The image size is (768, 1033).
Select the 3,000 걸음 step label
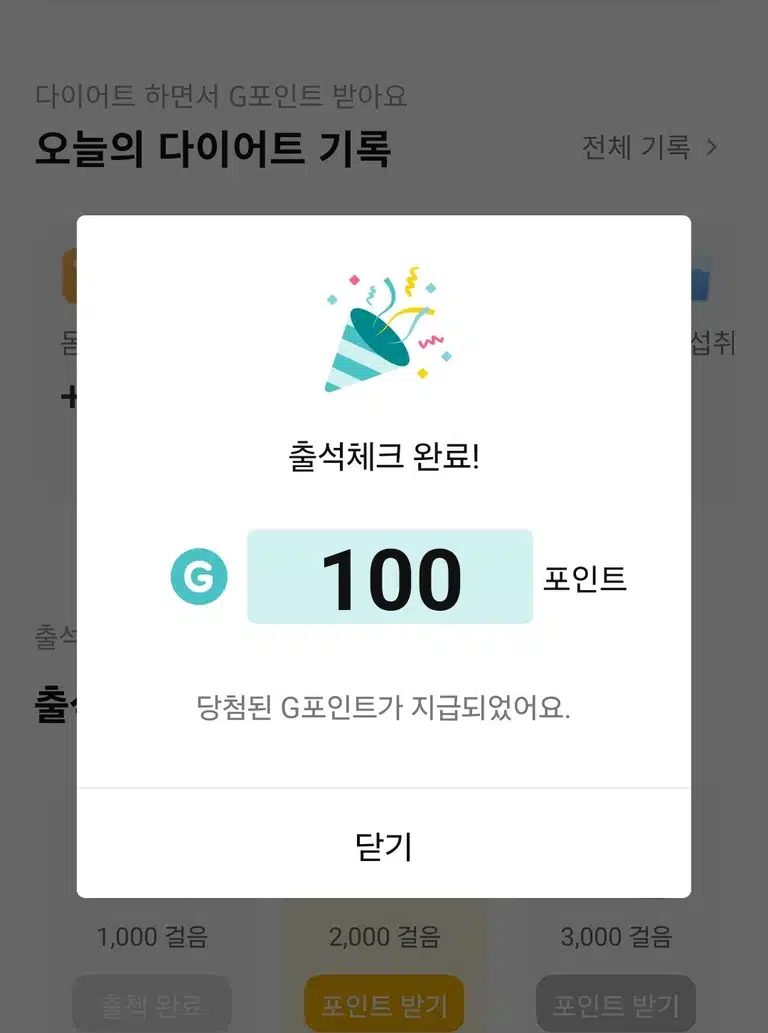click(616, 936)
